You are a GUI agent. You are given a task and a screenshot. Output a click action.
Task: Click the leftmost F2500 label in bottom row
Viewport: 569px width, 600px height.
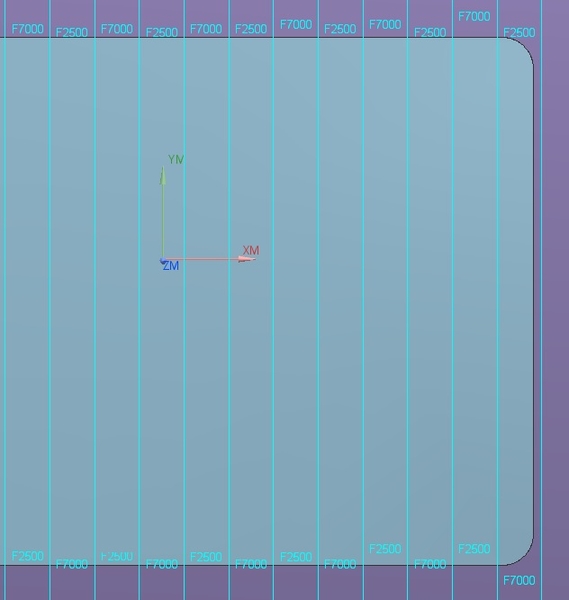click(x=28, y=556)
